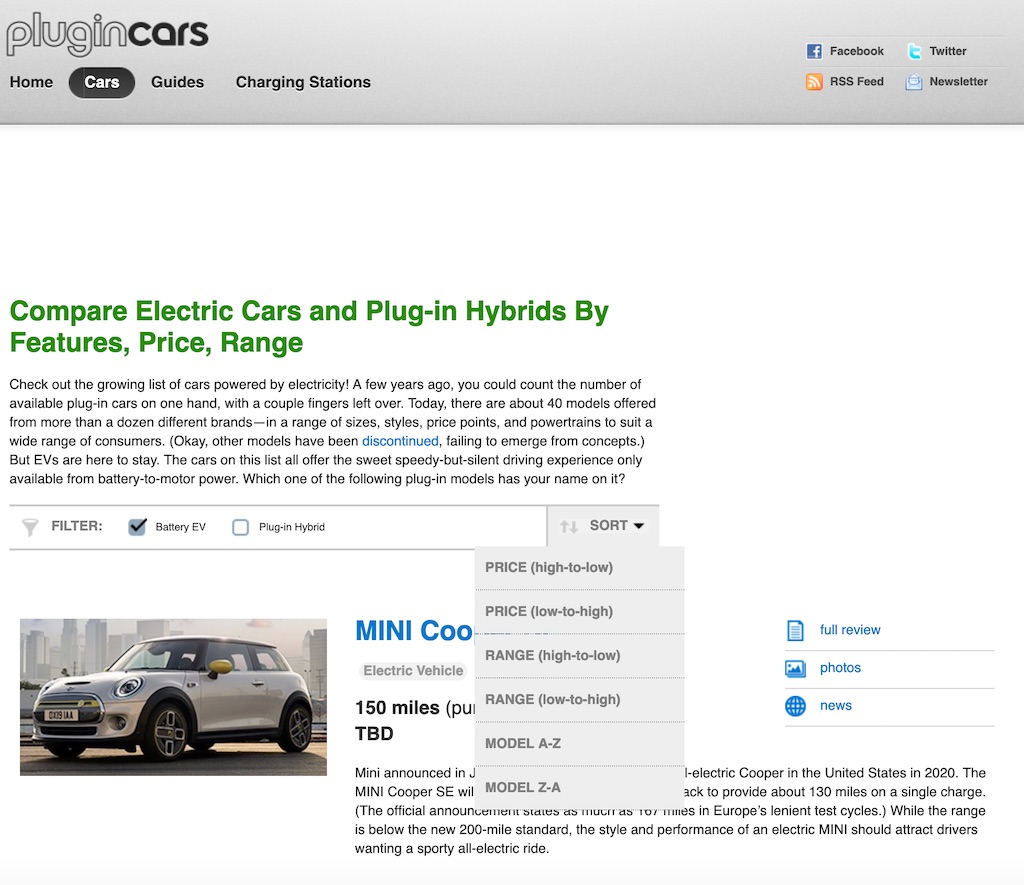
Task: Uncheck the Battery EV filter checkbox
Action: pos(137,526)
